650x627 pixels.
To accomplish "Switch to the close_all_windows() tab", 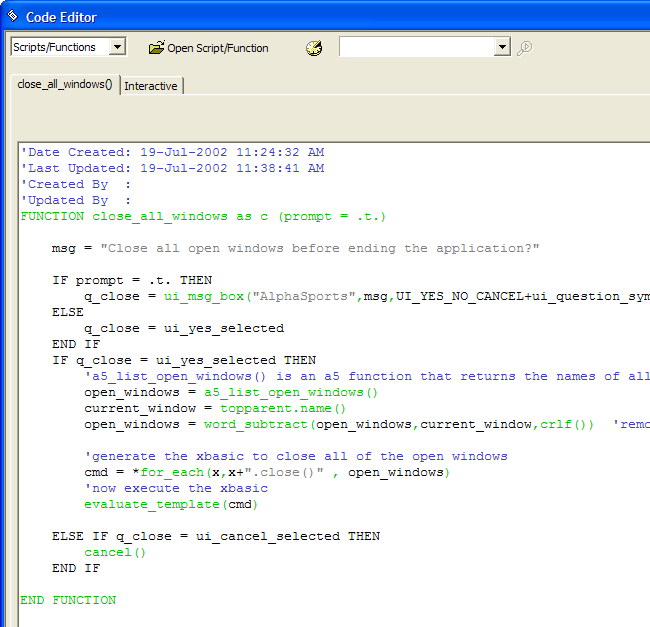I will tap(65, 85).
